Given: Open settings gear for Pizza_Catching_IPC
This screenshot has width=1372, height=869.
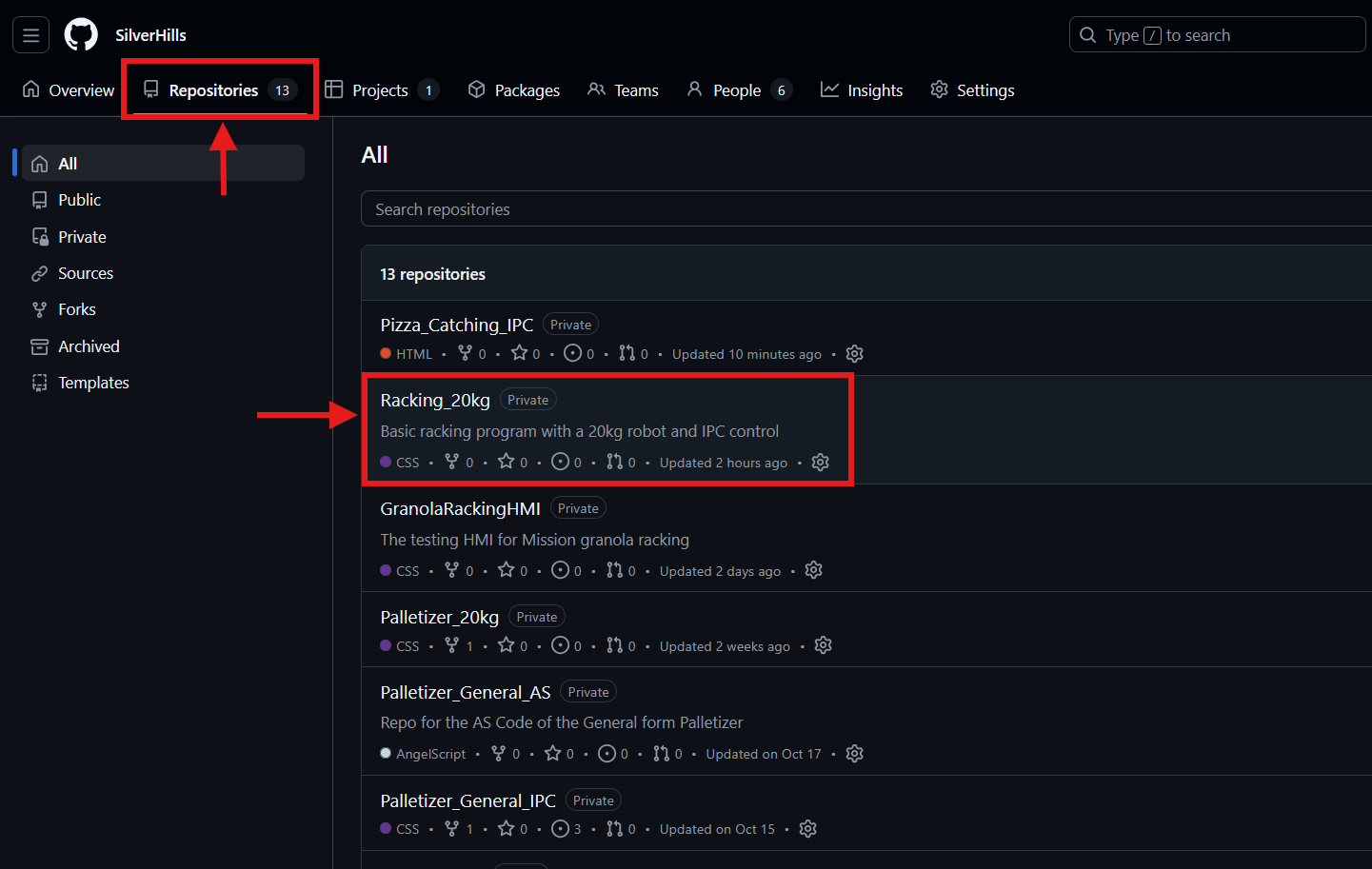Looking at the screenshot, I should click(855, 353).
